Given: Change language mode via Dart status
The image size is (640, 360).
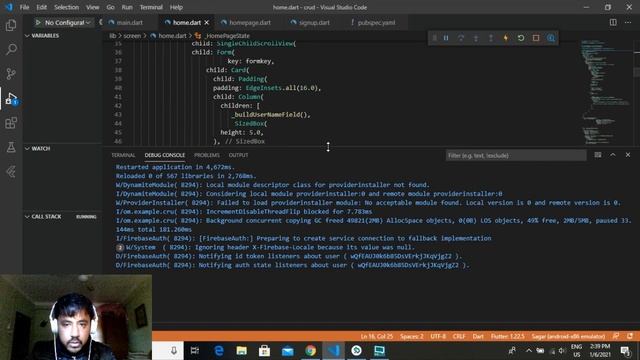Looking at the screenshot, I should [x=478, y=336].
